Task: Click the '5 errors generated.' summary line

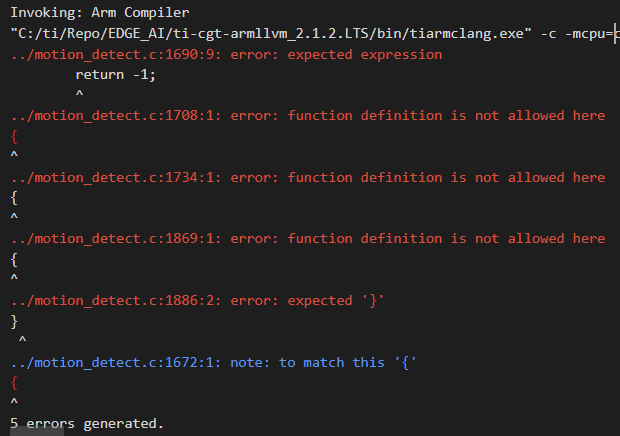Action: pos(87,424)
